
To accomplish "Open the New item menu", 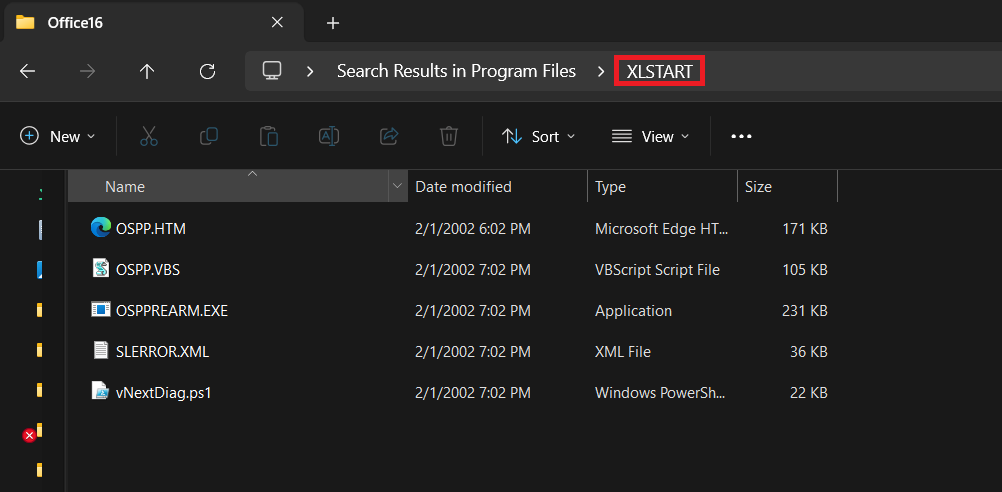I will coord(58,136).
